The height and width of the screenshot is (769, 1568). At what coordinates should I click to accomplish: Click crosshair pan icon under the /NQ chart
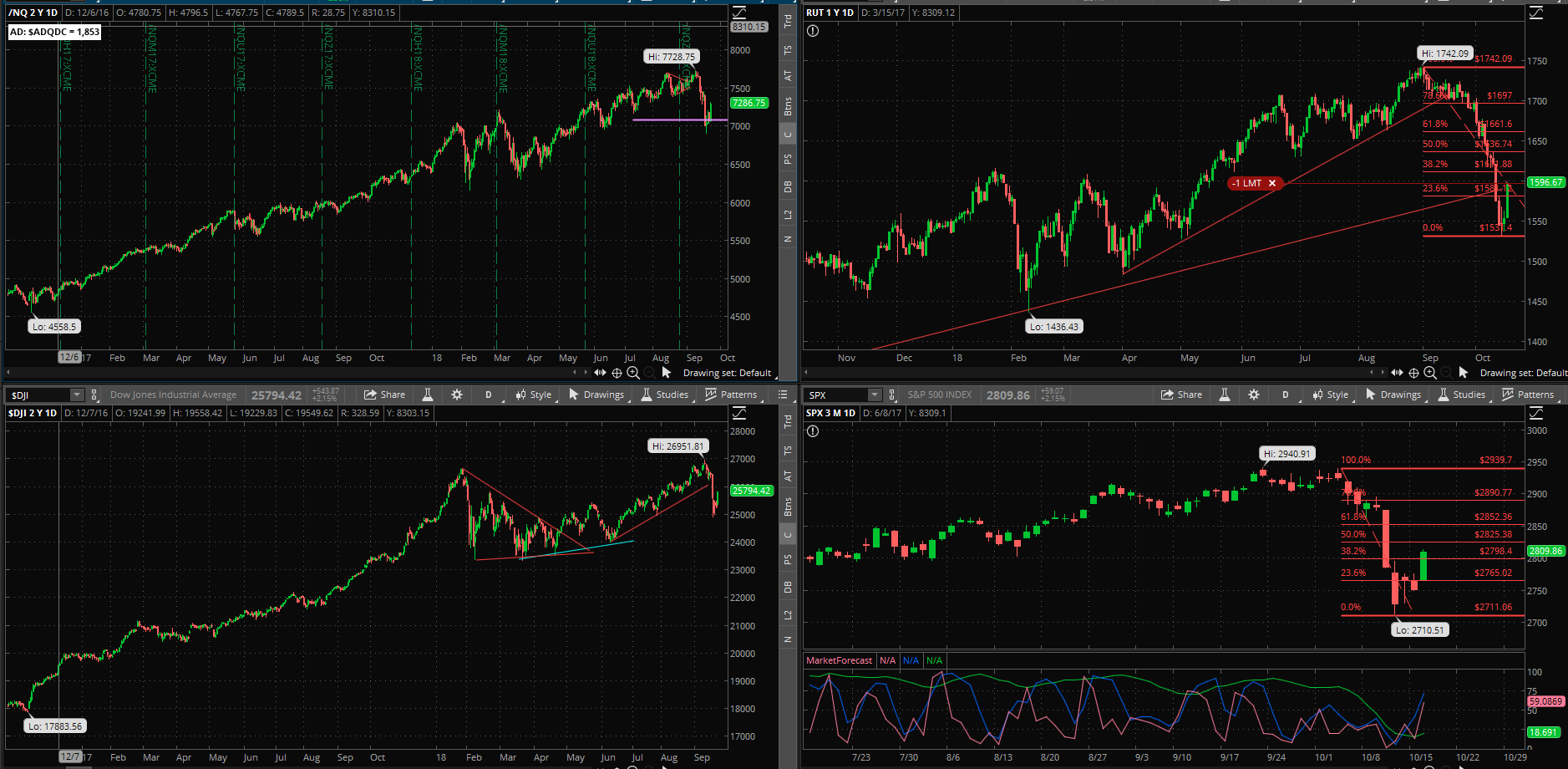pyautogui.click(x=617, y=373)
